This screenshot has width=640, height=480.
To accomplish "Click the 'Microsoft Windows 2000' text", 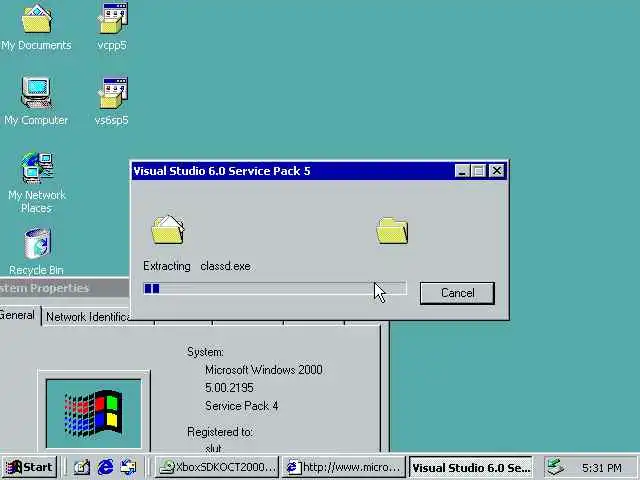I will (264, 370).
